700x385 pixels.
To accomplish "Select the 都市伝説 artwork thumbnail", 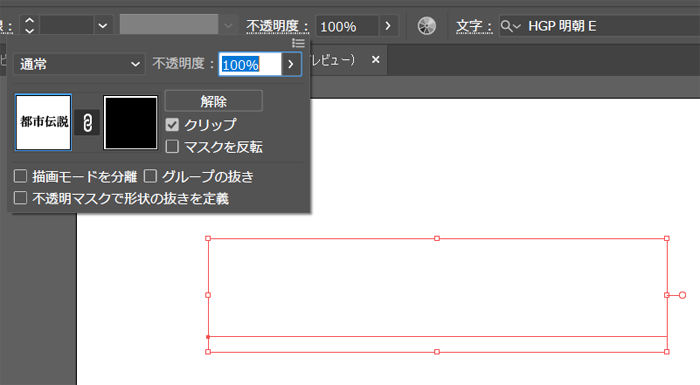I will pyautogui.click(x=43, y=122).
